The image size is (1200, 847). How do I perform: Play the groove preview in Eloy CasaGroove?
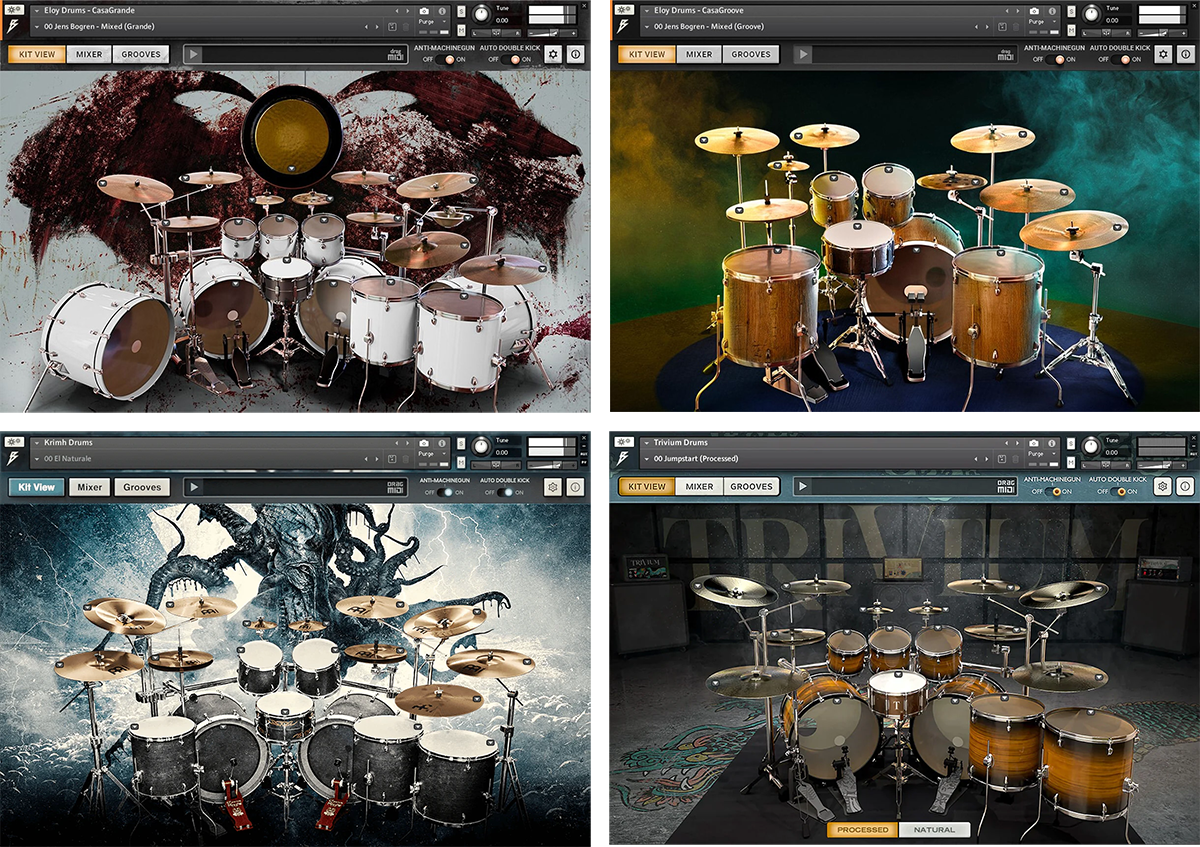click(803, 54)
